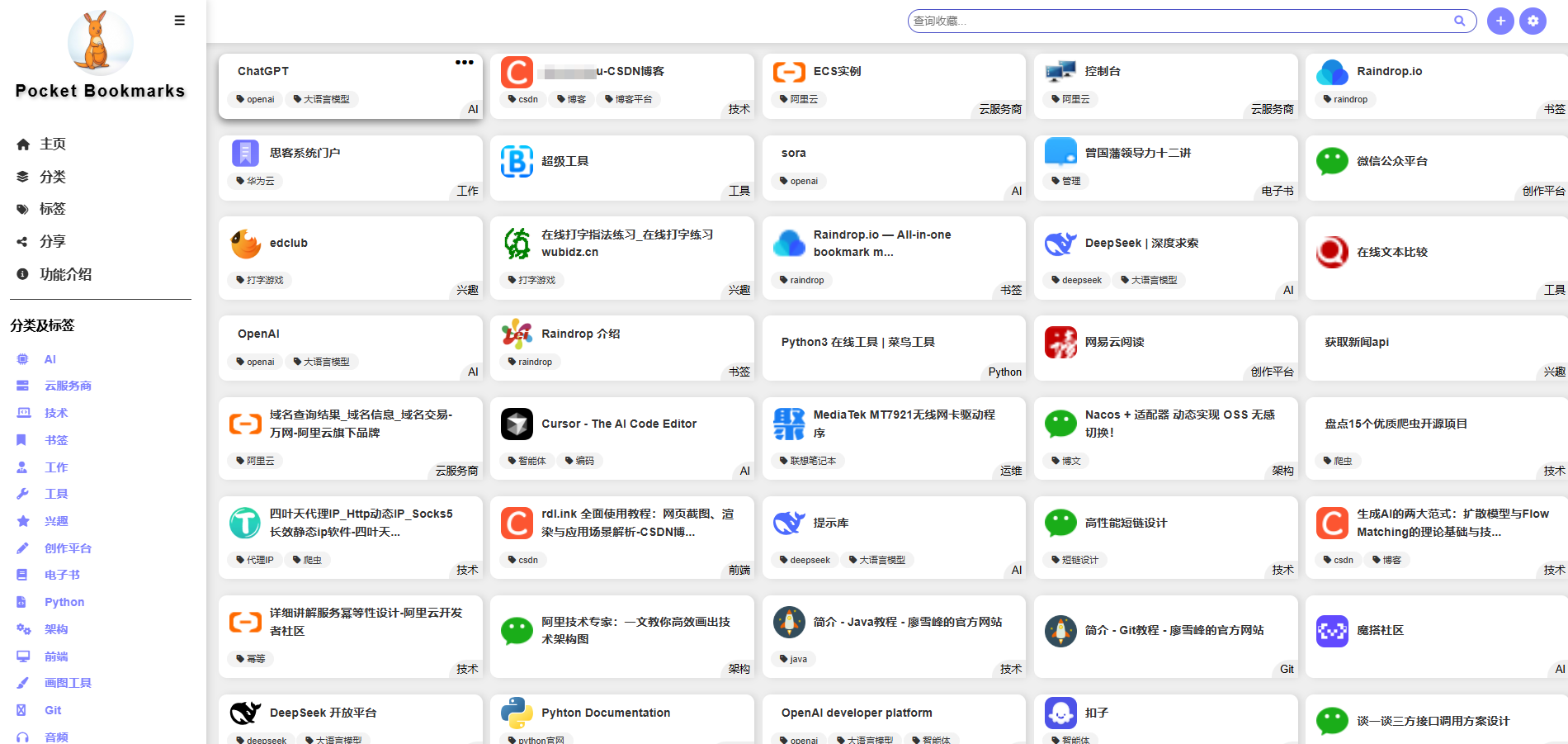Click the MediaTek MT7921 card icon
The height and width of the screenshot is (744, 1568).
789,424
